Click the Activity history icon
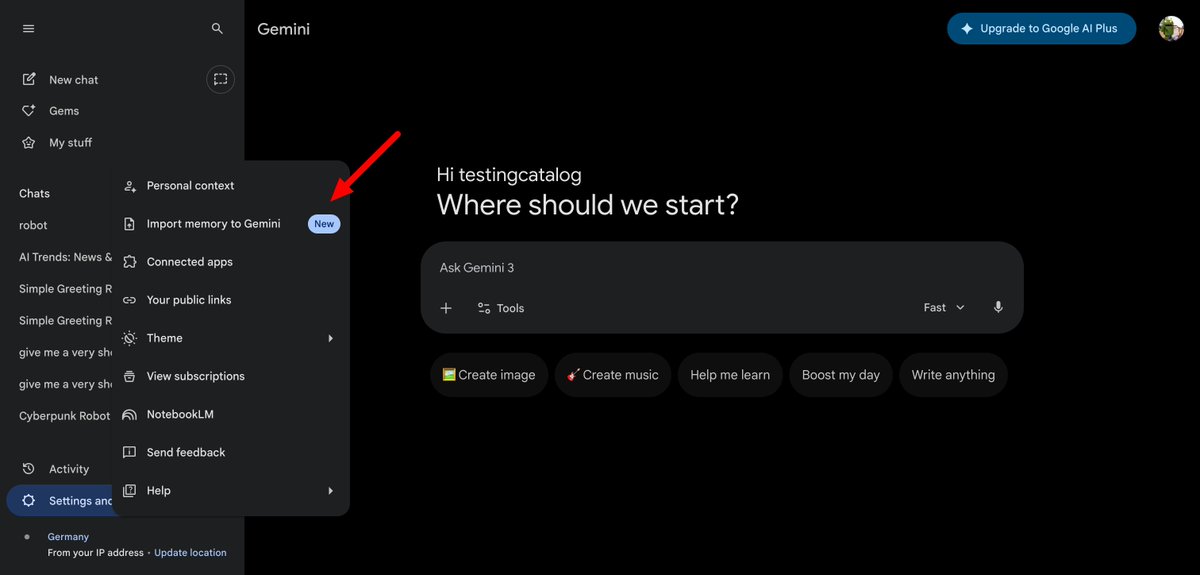The width and height of the screenshot is (1200, 575). pos(29,469)
